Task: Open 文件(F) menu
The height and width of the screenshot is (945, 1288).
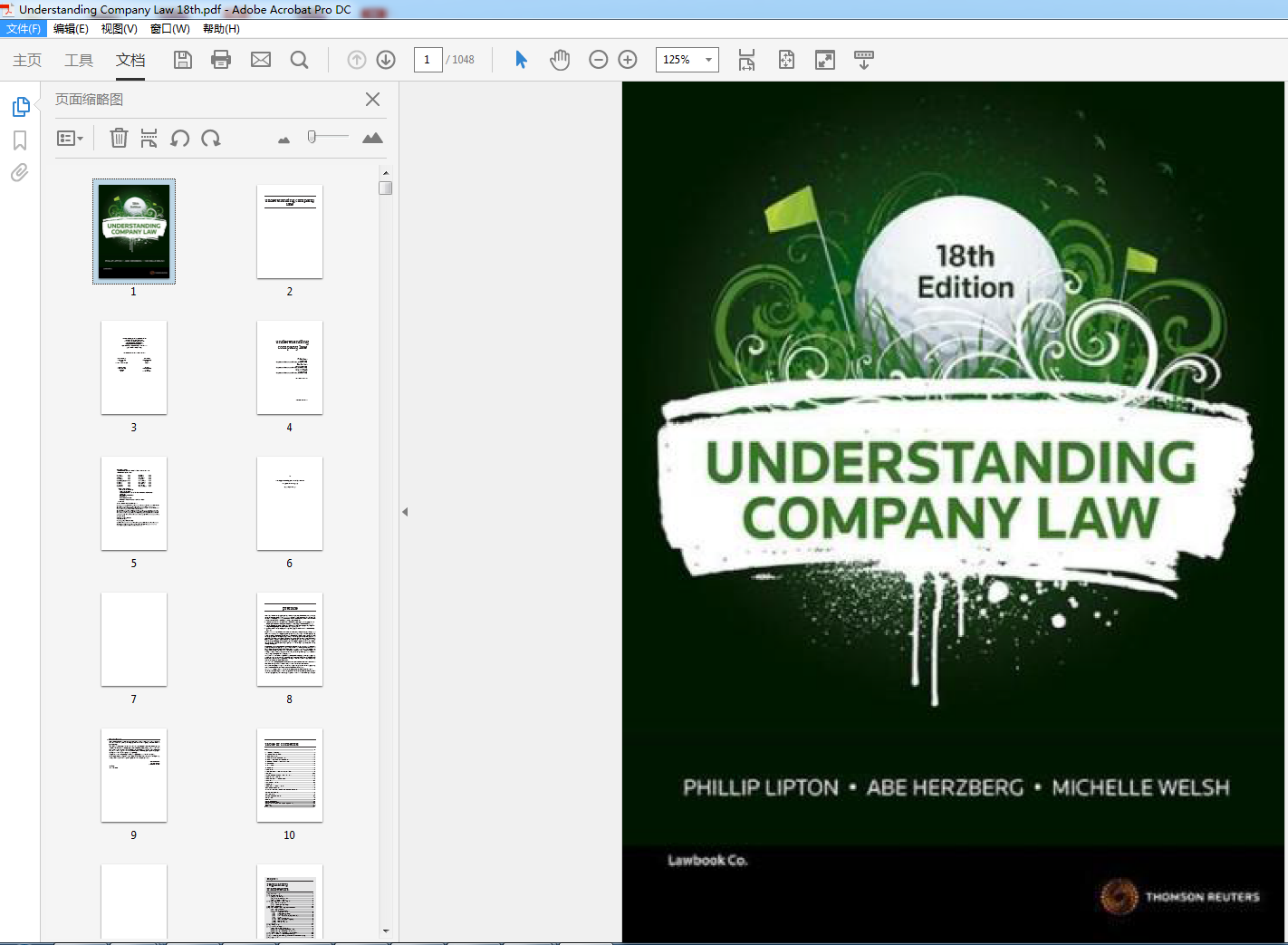Action: tap(24, 29)
